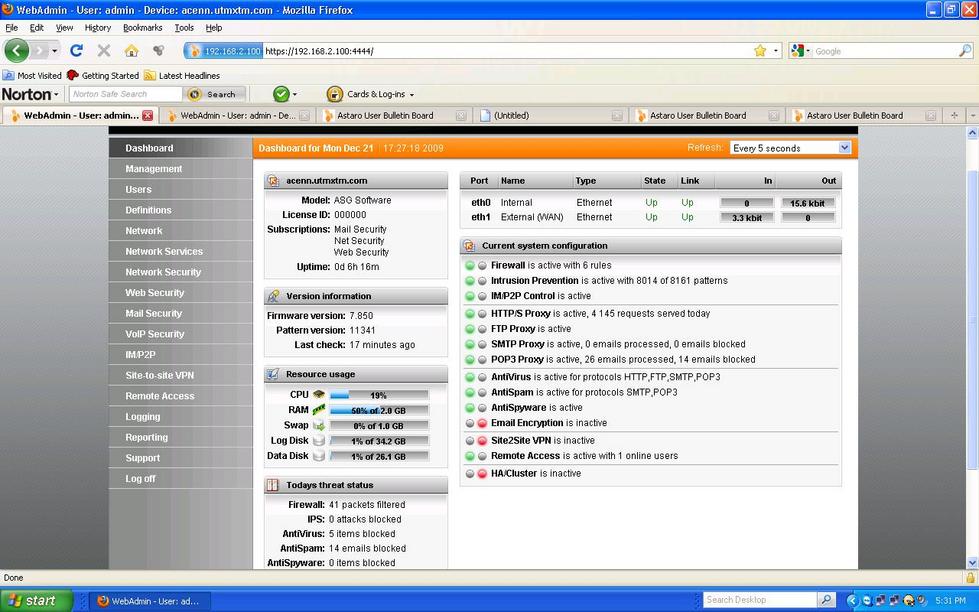
Task: Click the Norton Safe Search input field
Action: click(x=125, y=94)
